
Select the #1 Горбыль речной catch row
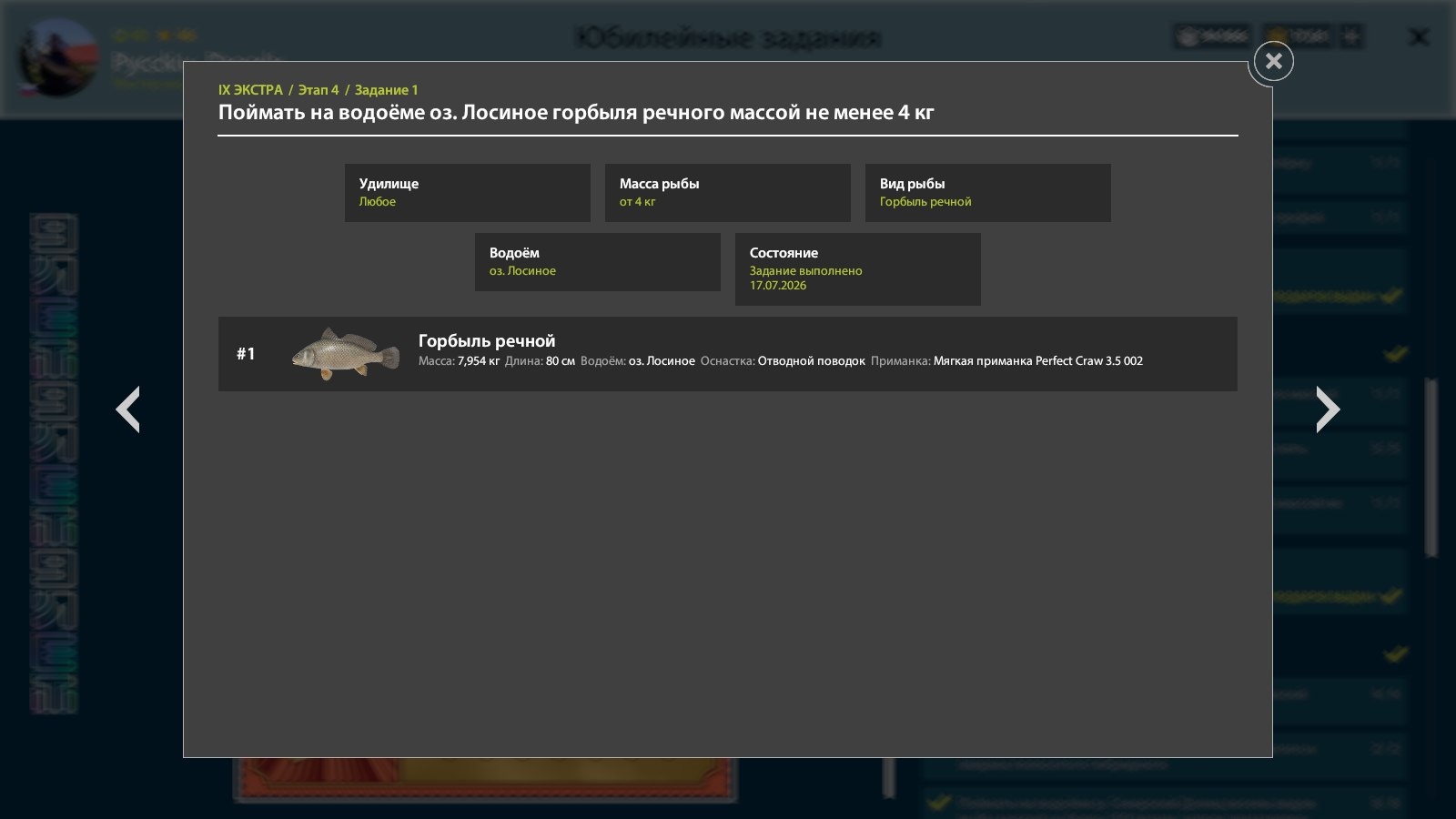(x=728, y=354)
